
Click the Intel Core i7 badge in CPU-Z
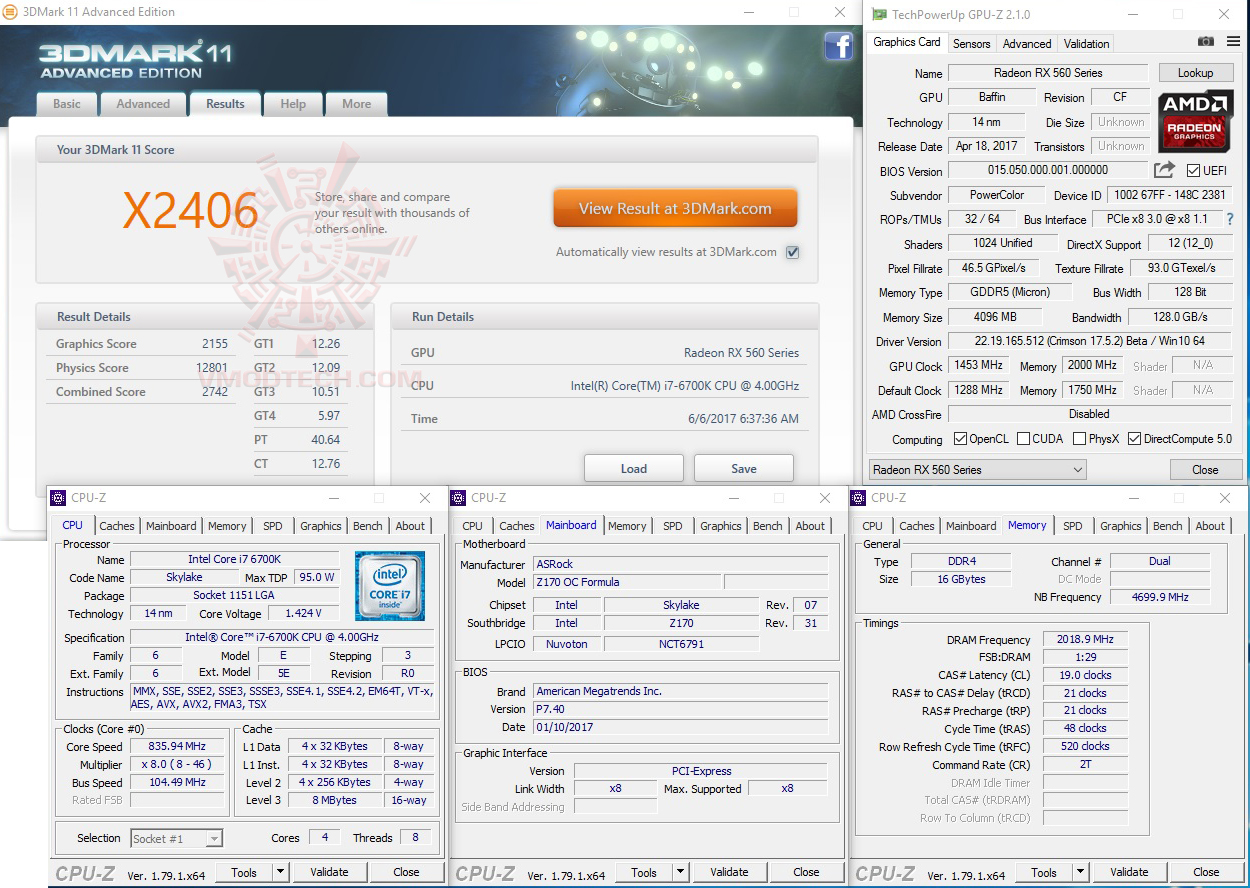[389, 584]
